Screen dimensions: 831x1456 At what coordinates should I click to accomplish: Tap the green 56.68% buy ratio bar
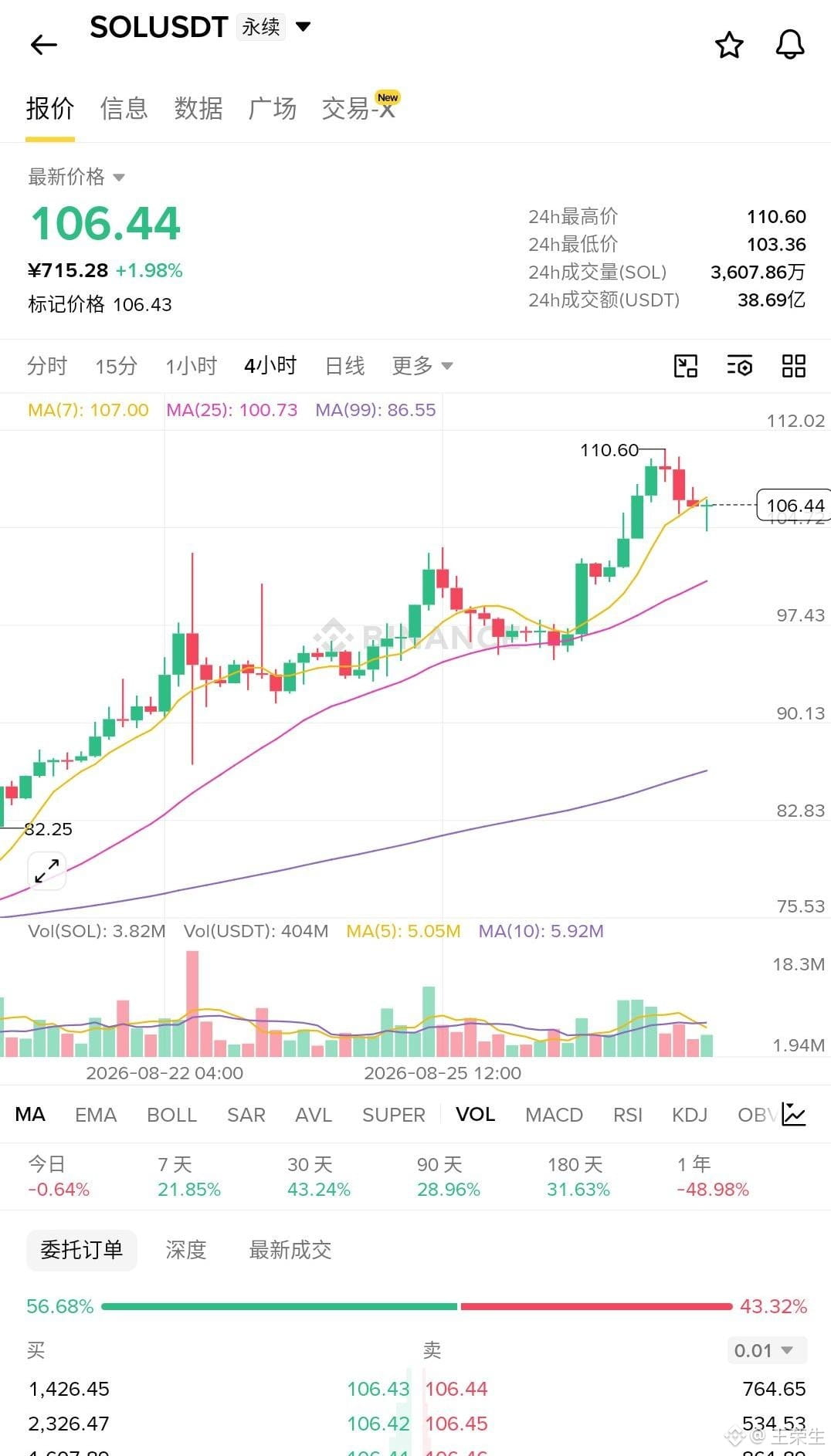click(x=279, y=1306)
